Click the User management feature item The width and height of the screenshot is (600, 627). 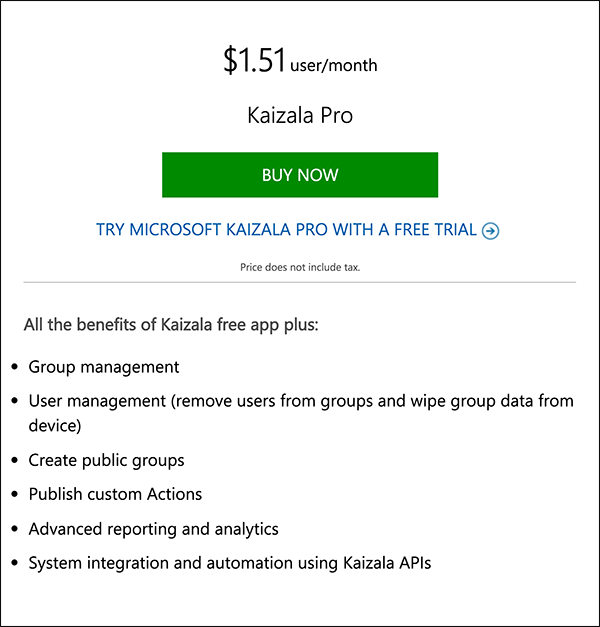tap(301, 413)
